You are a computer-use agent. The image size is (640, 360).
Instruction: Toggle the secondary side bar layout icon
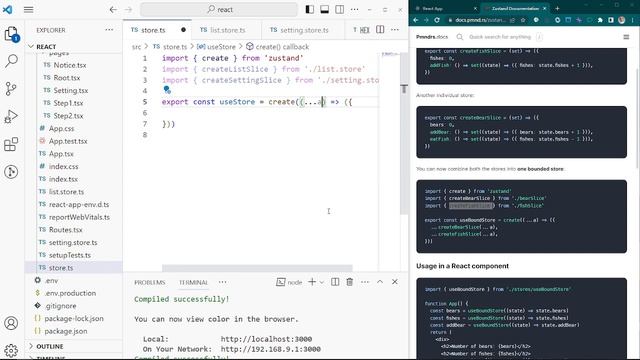tap(340, 9)
